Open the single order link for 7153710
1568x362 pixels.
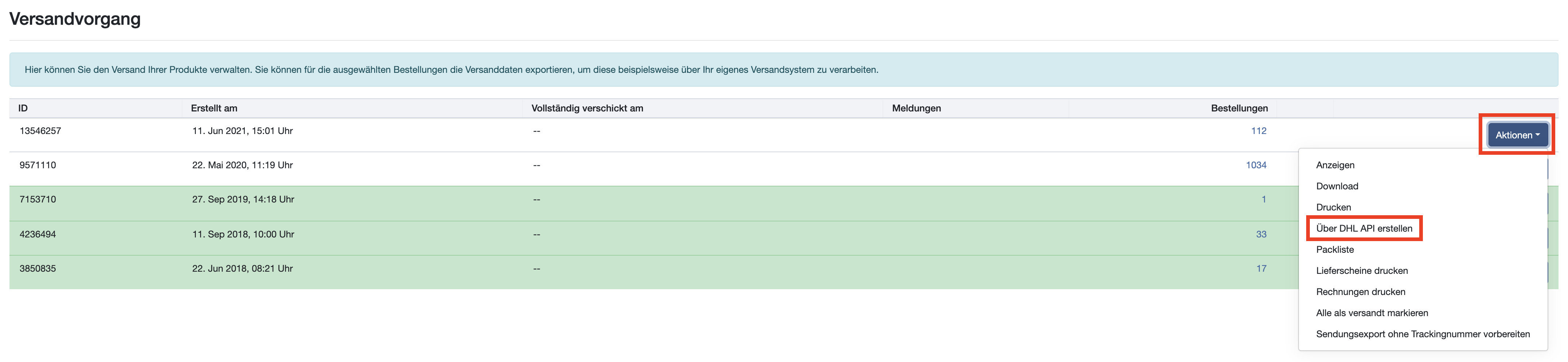pos(1263,200)
